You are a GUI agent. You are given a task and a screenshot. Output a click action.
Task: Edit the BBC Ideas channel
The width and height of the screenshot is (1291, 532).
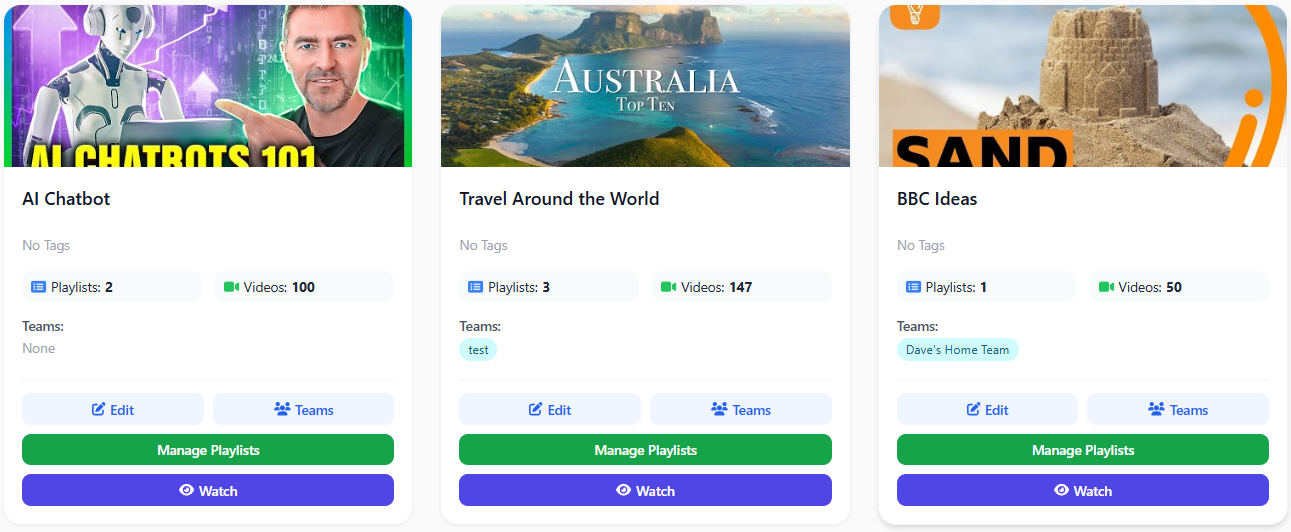(x=987, y=409)
